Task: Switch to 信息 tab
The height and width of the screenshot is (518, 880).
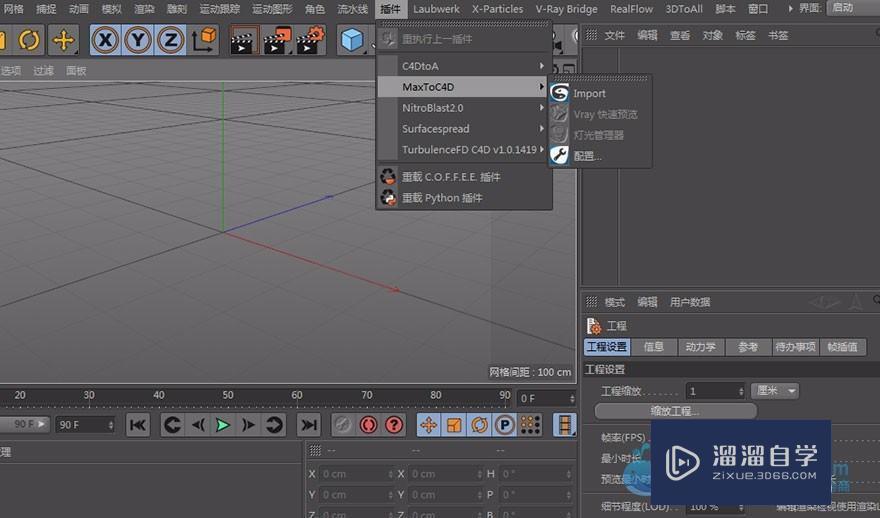Action: coord(653,347)
